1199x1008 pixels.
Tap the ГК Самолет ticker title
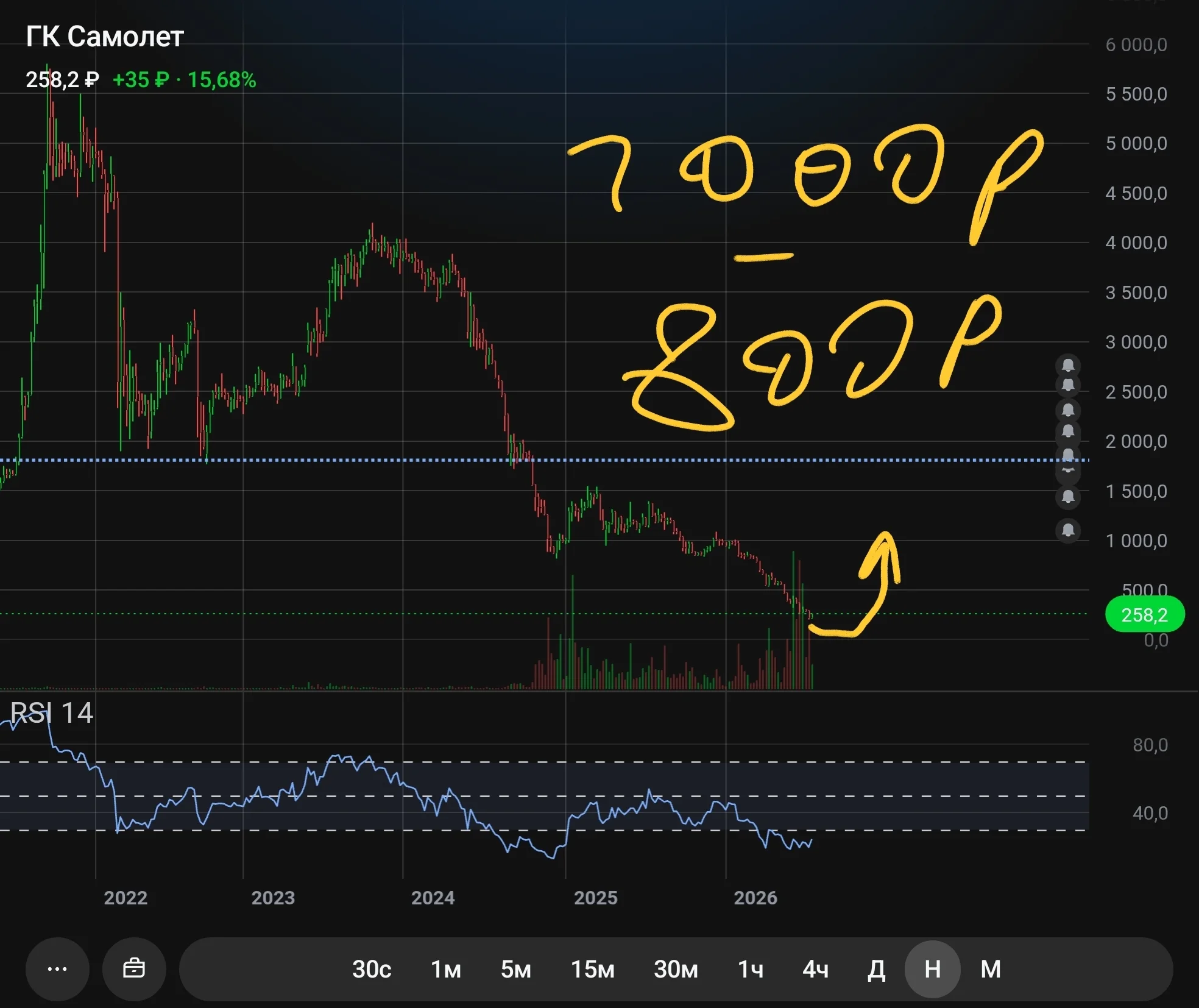[105, 37]
